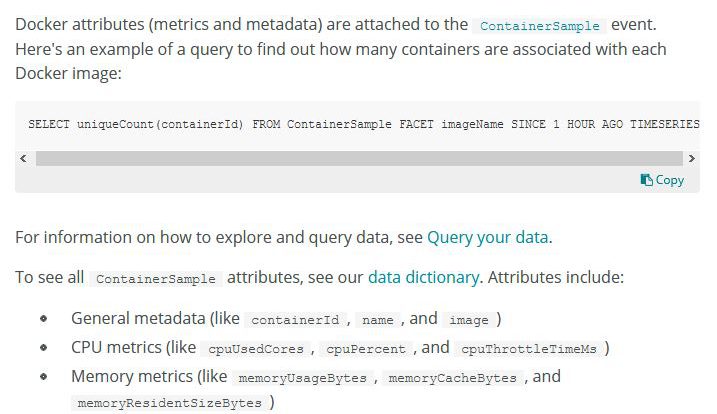Click the name inline code tag

378,320
